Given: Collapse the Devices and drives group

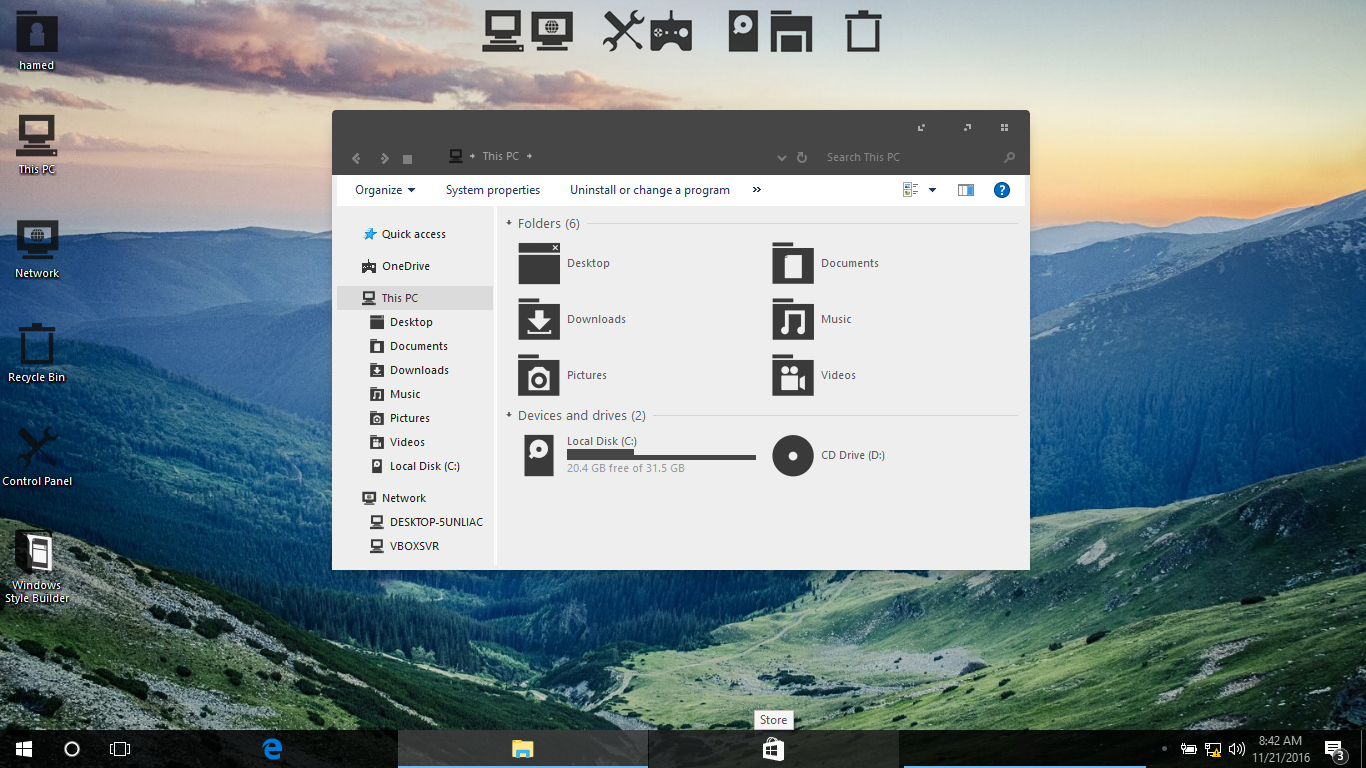Looking at the screenshot, I should pos(509,416).
